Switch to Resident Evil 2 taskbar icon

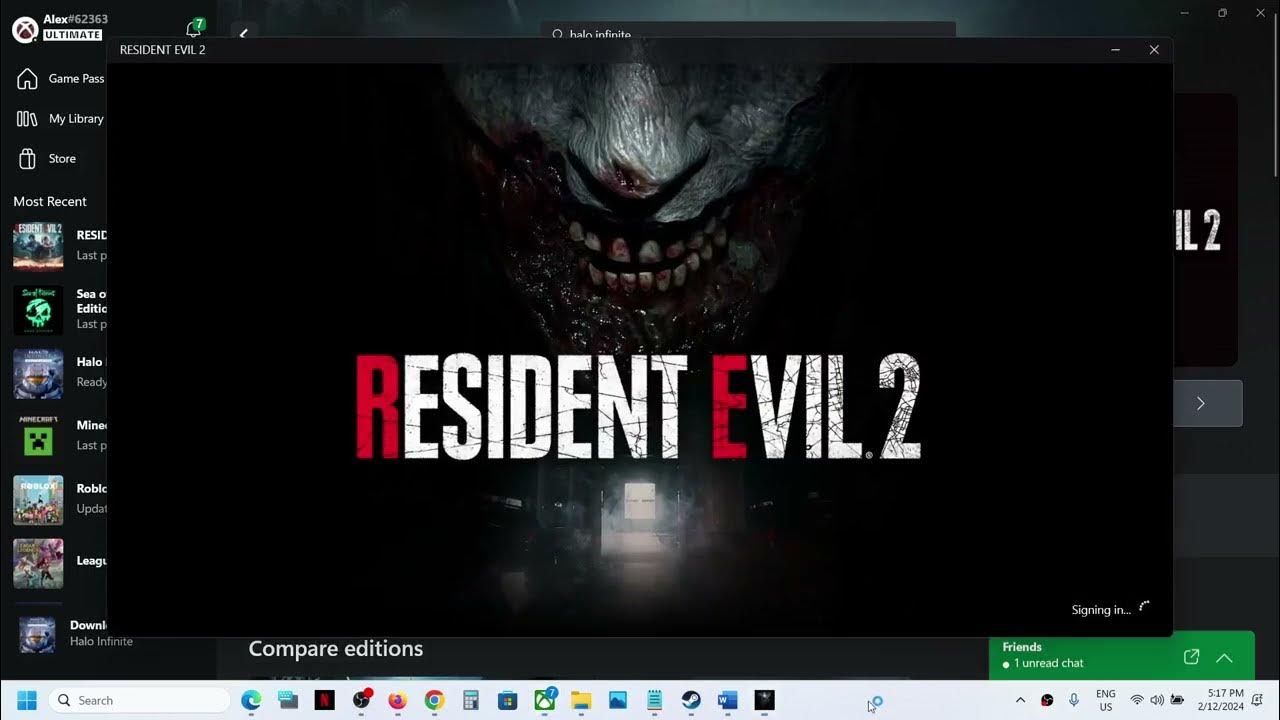point(764,700)
